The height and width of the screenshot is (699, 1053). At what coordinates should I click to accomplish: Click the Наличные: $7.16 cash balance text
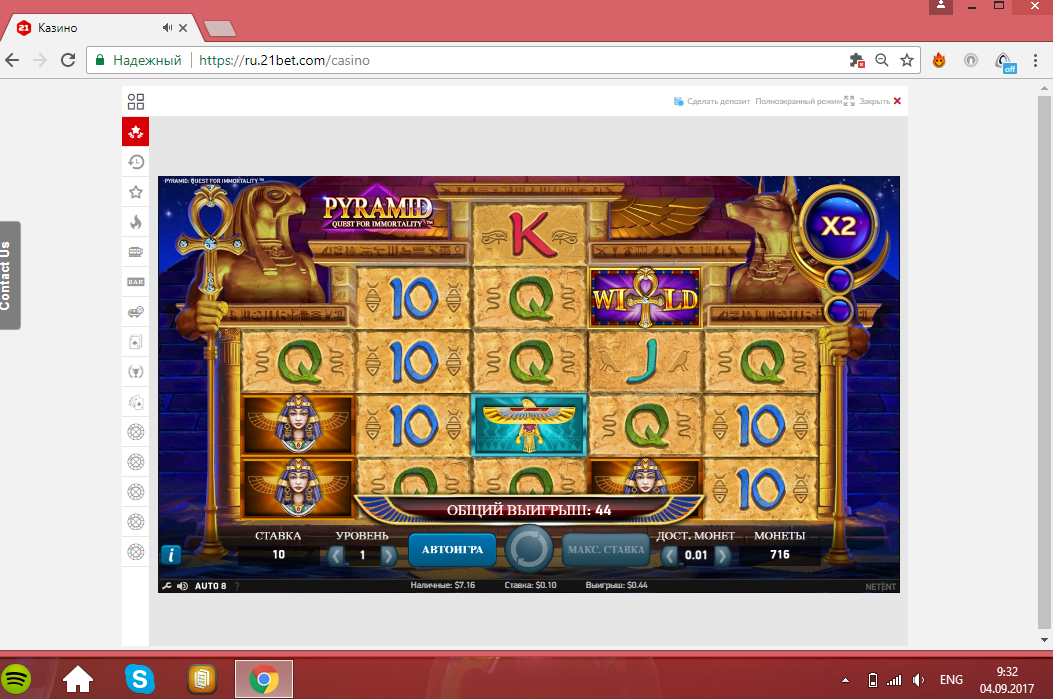443,586
